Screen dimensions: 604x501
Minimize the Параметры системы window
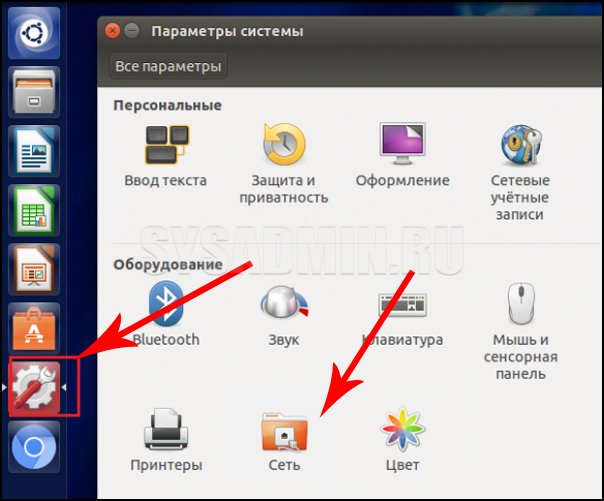[x=132, y=31]
